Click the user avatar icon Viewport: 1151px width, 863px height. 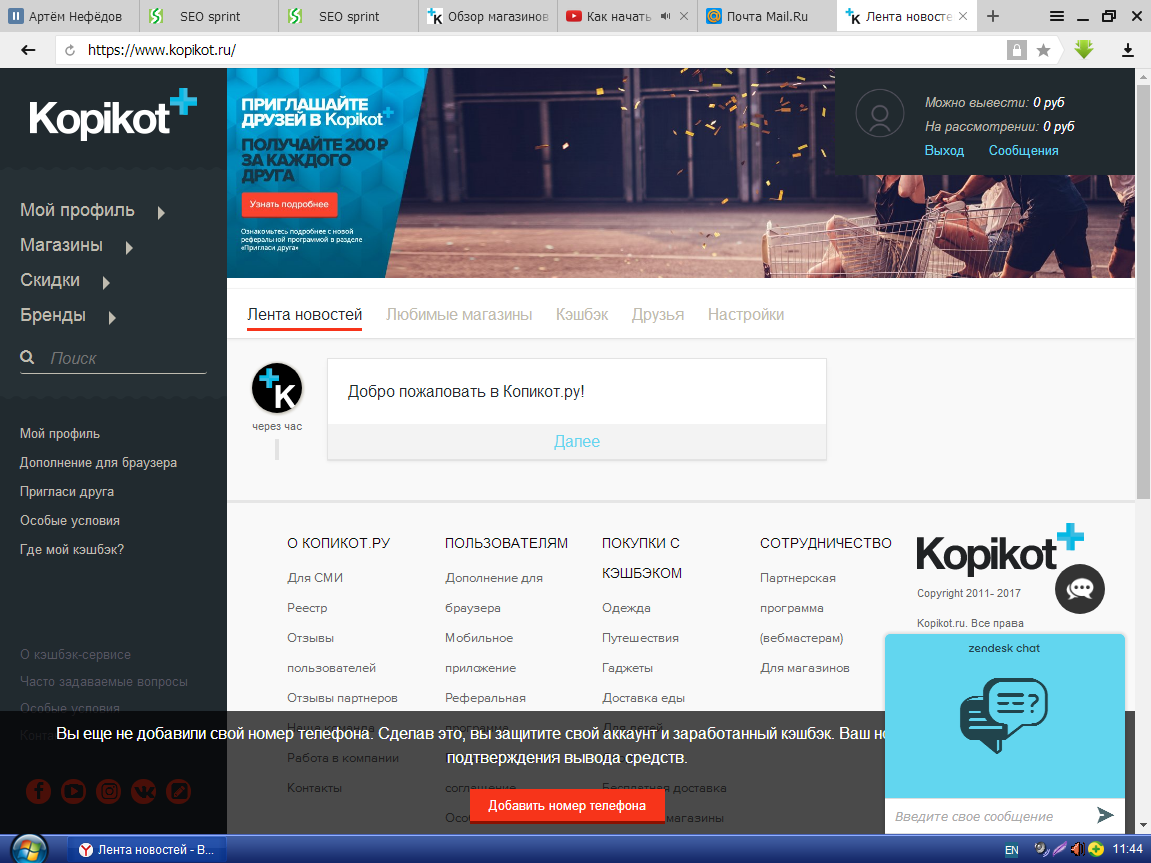point(879,113)
